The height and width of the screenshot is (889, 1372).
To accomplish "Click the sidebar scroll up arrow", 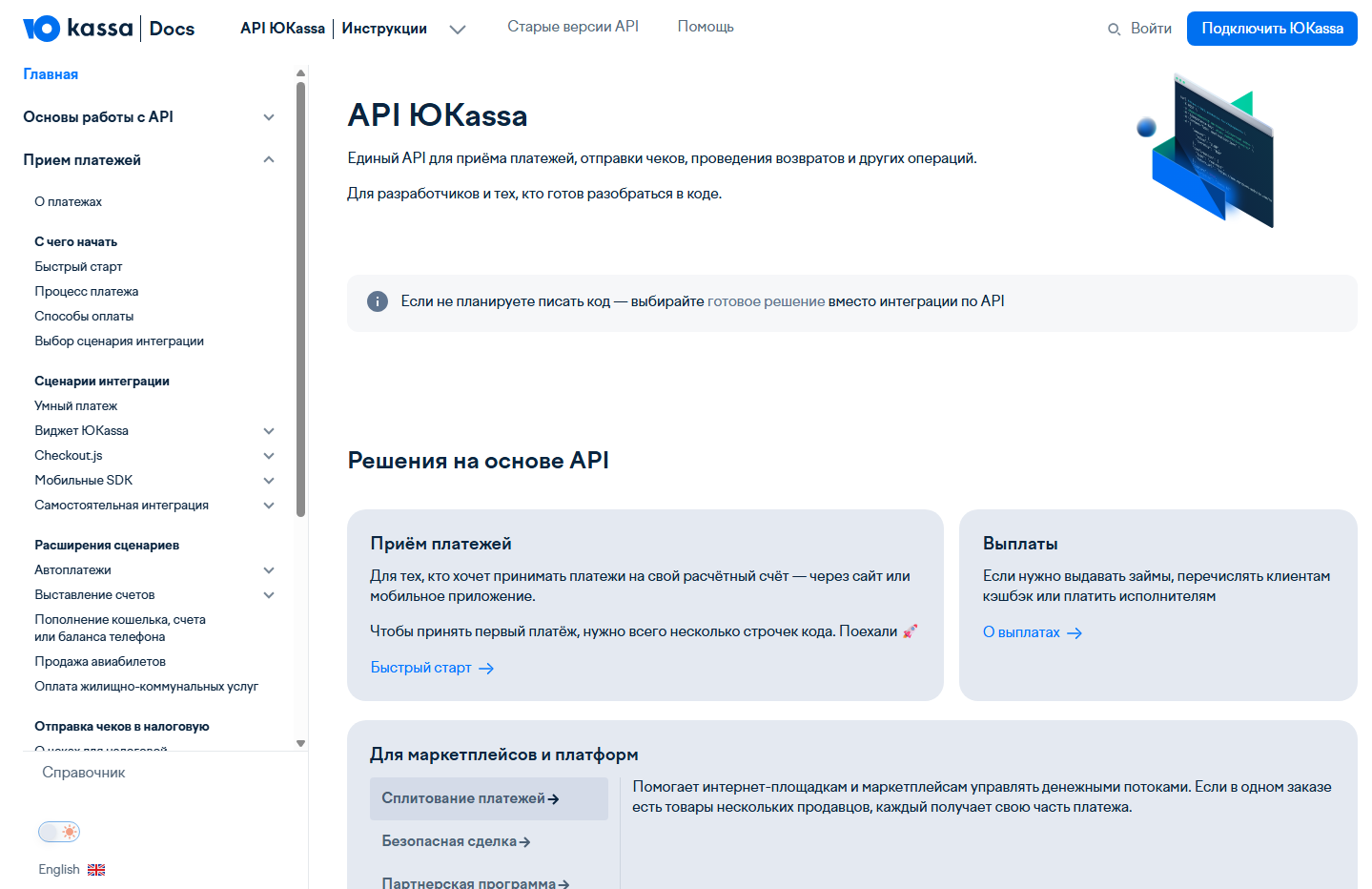I will click(300, 72).
